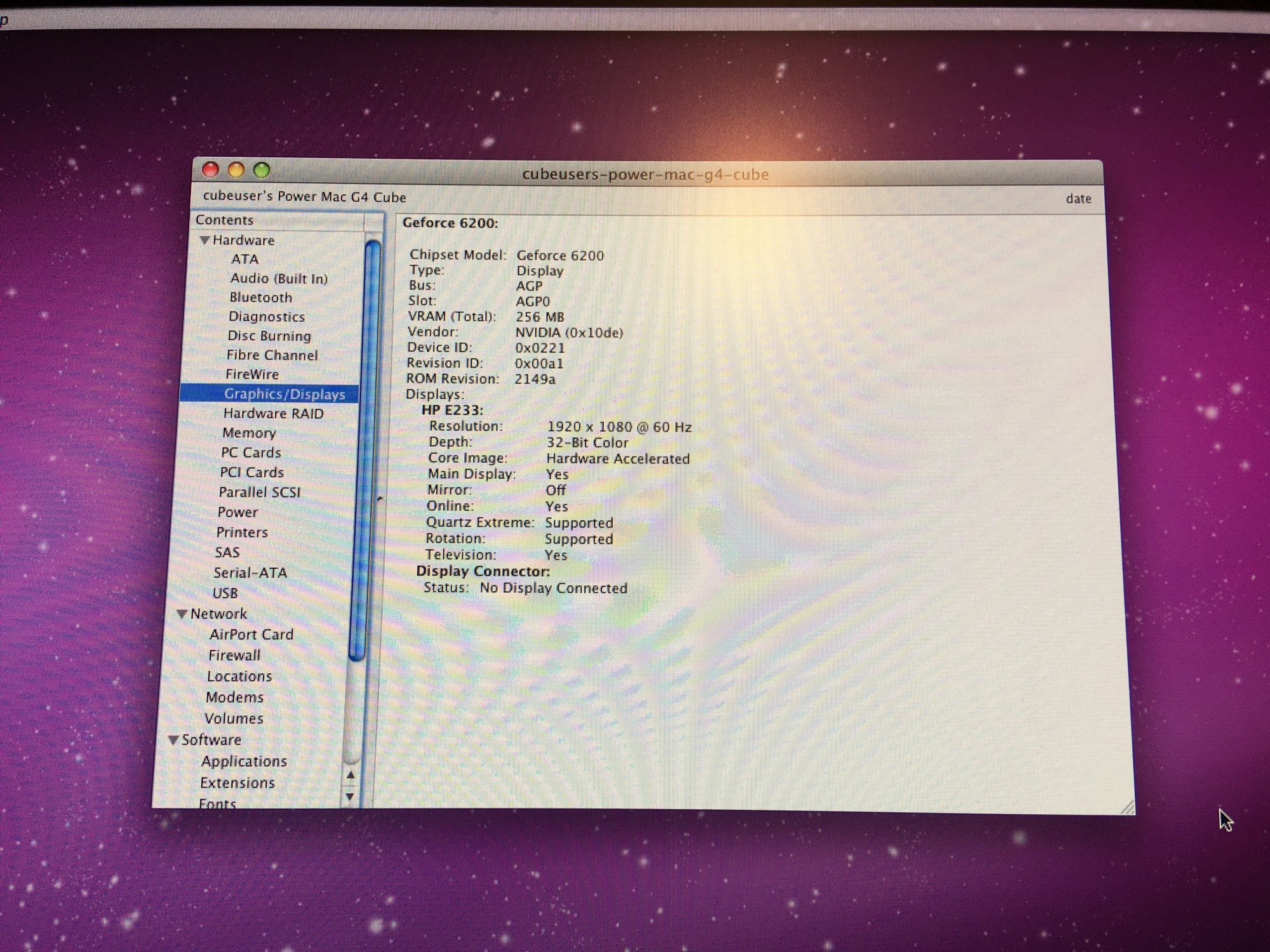Click the Chipset Model value Geforce 6200
The image size is (1270, 952).
tap(560, 255)
